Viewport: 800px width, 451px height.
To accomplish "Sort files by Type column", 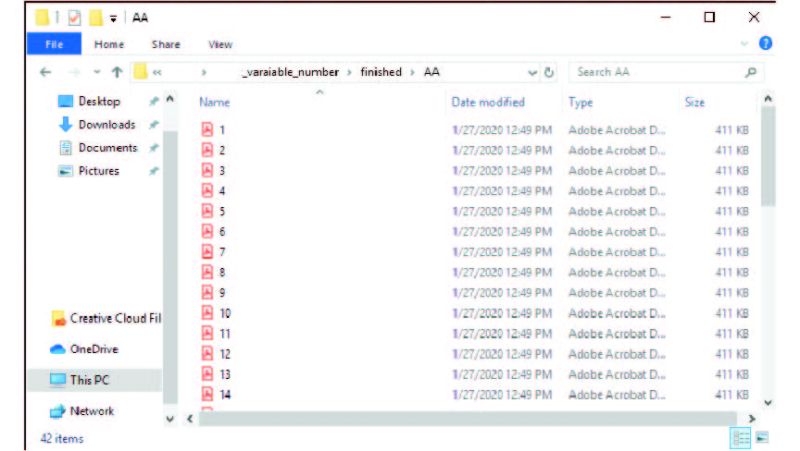I will click(581, 103).
